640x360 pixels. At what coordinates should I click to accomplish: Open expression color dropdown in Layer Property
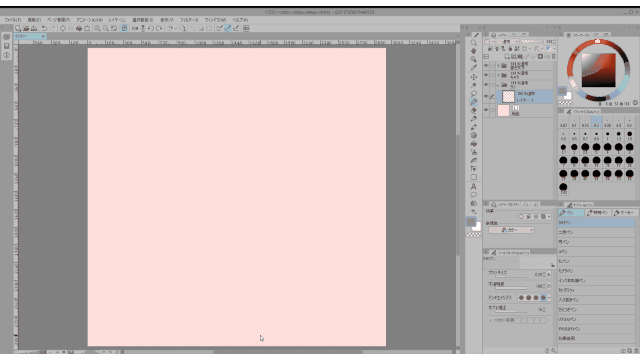click(511, 230)
